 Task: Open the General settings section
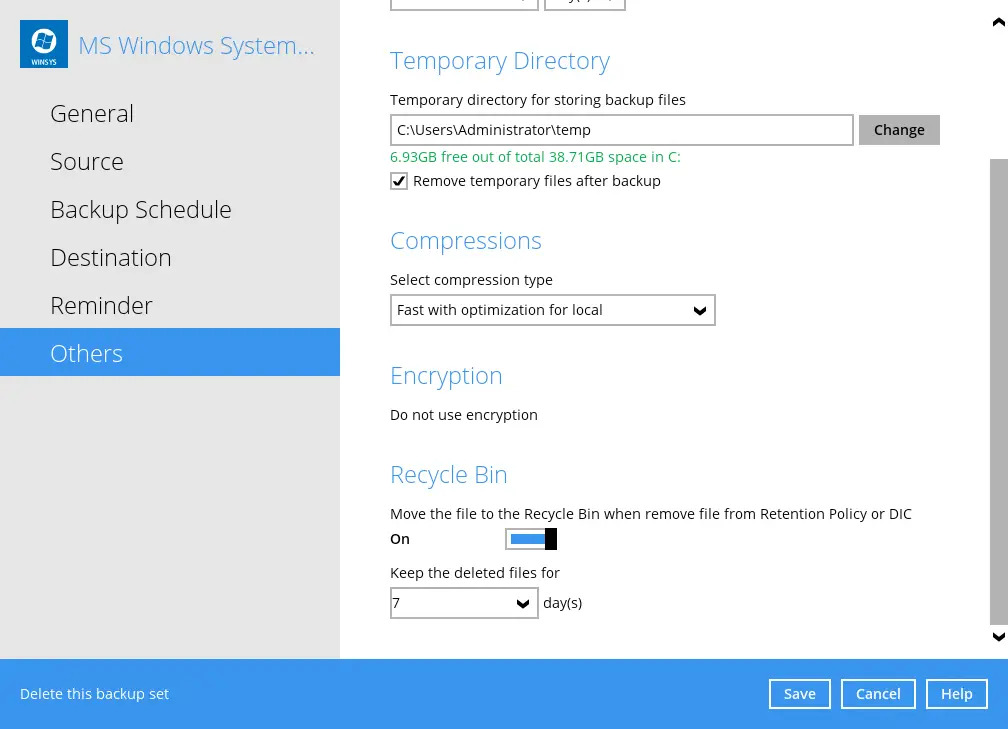coord(92,114)
